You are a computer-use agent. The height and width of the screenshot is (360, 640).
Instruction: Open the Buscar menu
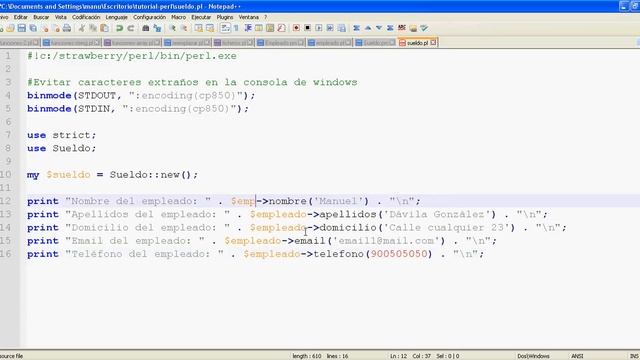pos(41,17)
